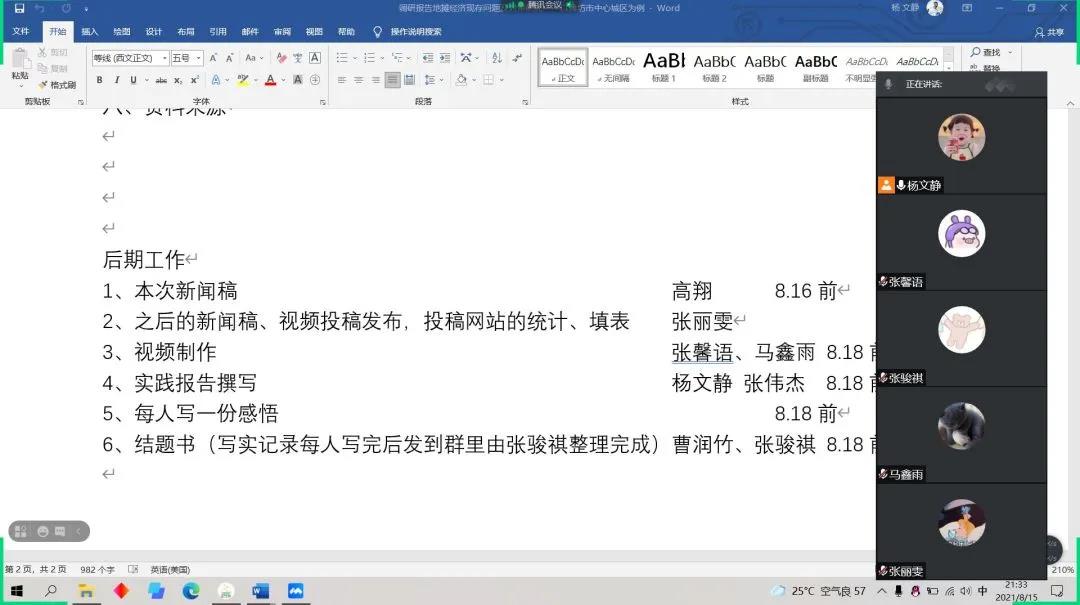Open the font color dropdown arrow
The width and height of the screenshot is (1080, 605).
(x=284, y=80)
